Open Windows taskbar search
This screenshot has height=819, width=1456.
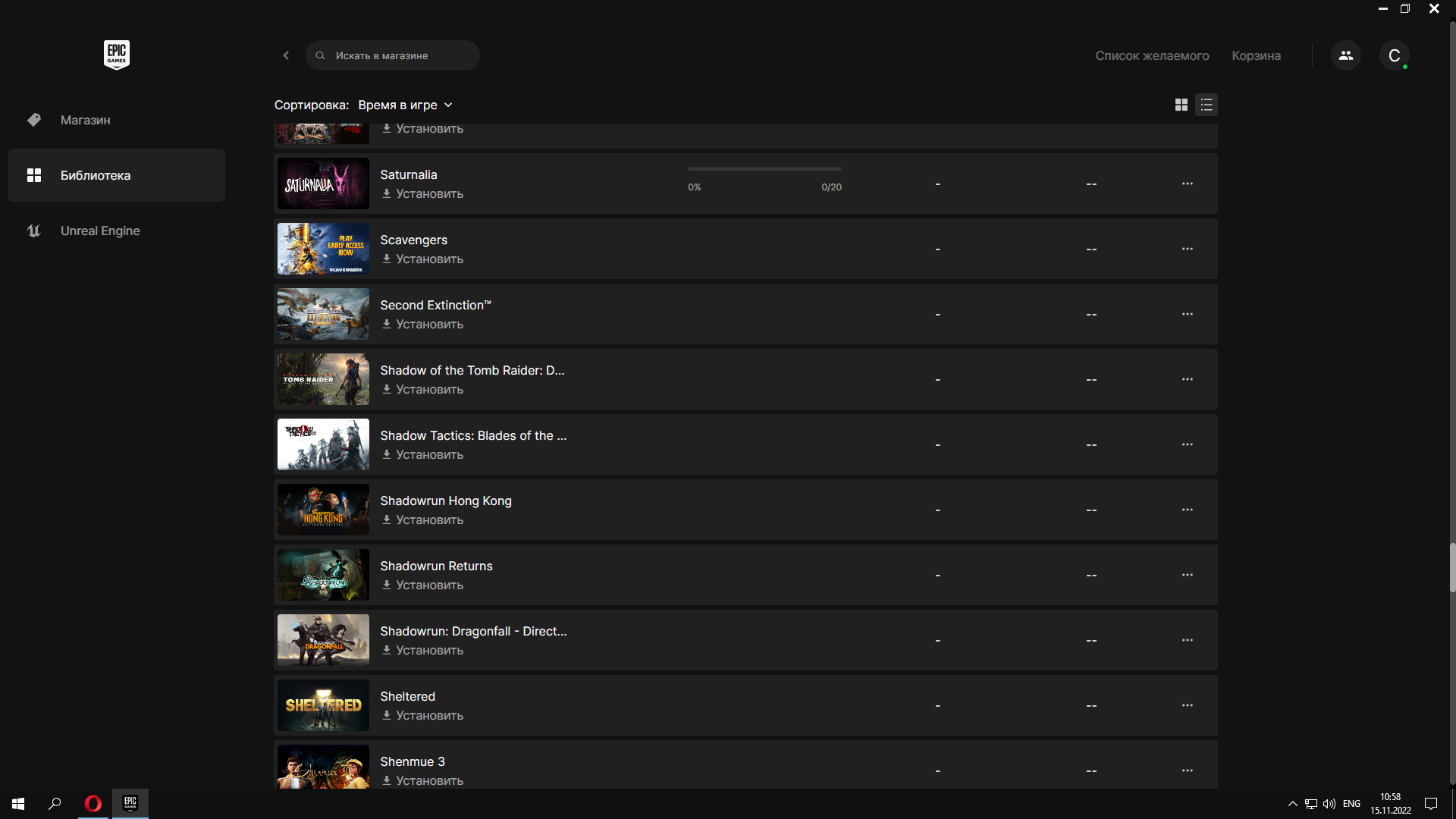tap(55, 804)
